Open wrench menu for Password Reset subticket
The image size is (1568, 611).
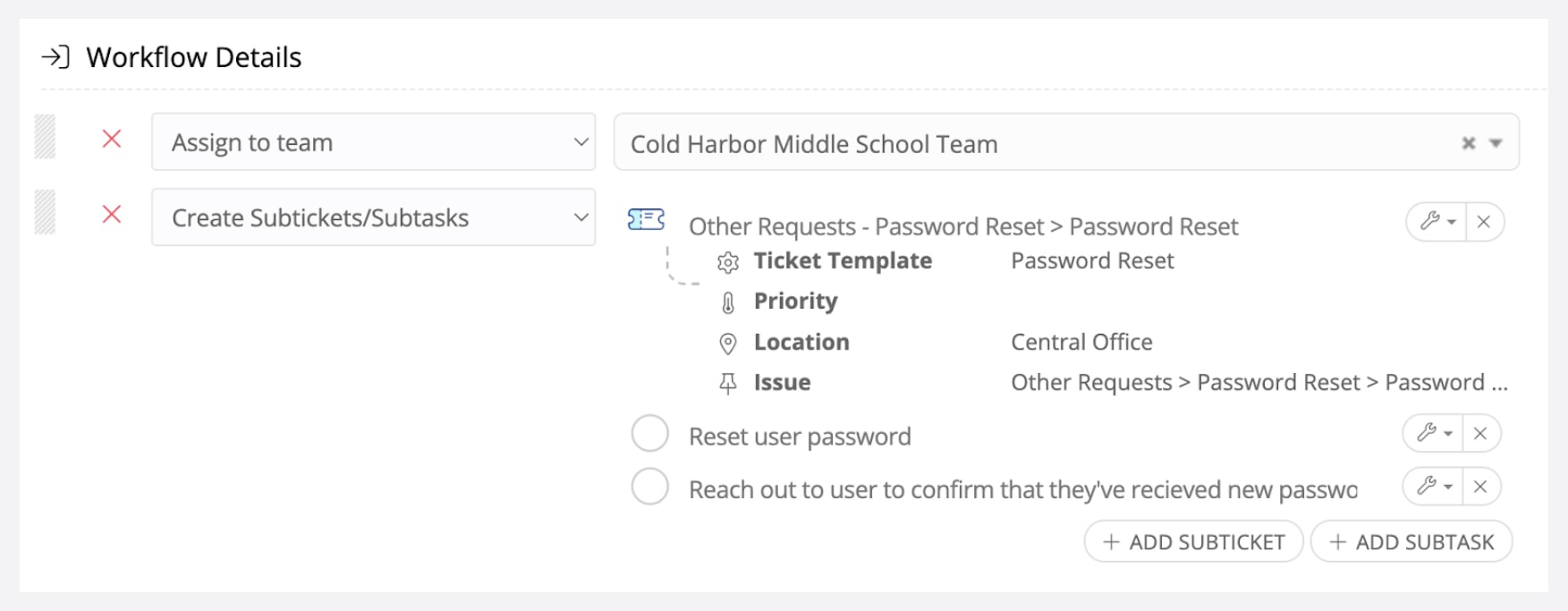(x=1437, y=222)
